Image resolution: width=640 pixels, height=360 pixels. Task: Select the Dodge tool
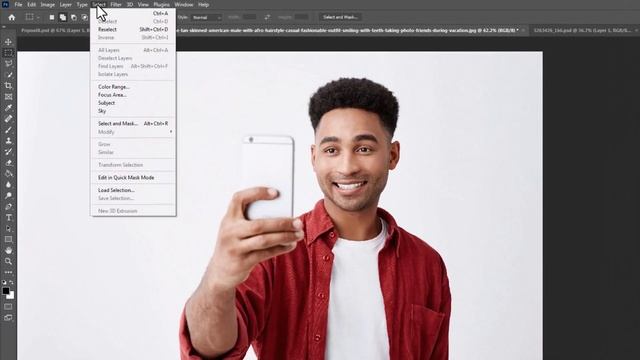pyautogui.click(x=8, y=196)
